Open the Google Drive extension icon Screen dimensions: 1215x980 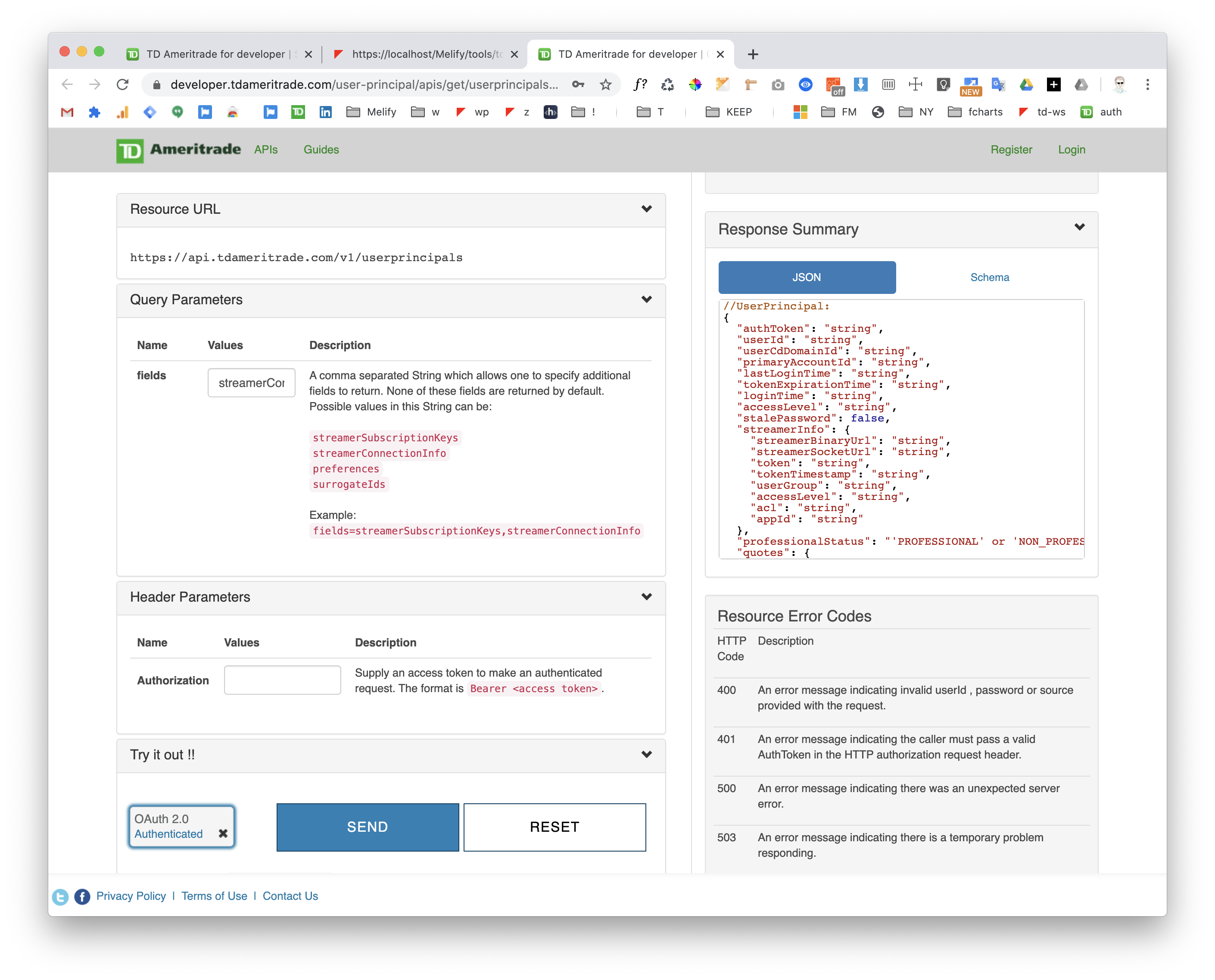(1026, 84)
